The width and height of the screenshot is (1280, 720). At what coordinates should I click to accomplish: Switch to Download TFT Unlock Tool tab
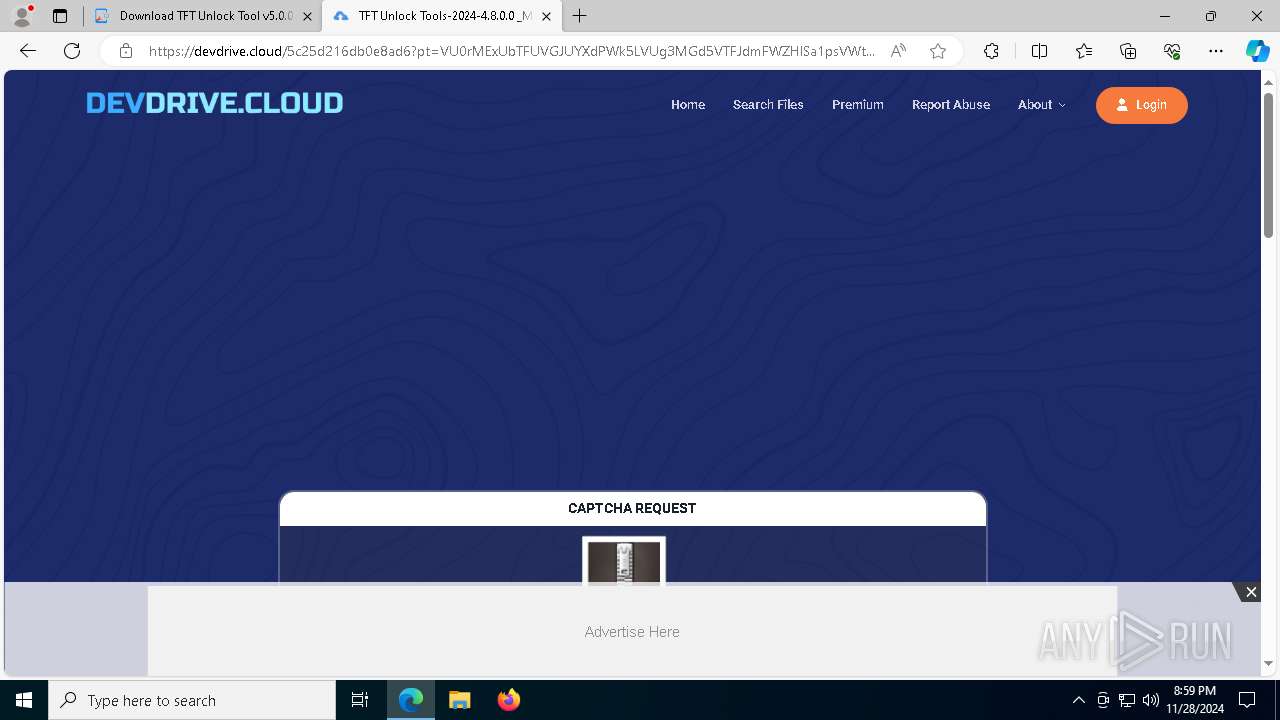click(x=203, y=16)
